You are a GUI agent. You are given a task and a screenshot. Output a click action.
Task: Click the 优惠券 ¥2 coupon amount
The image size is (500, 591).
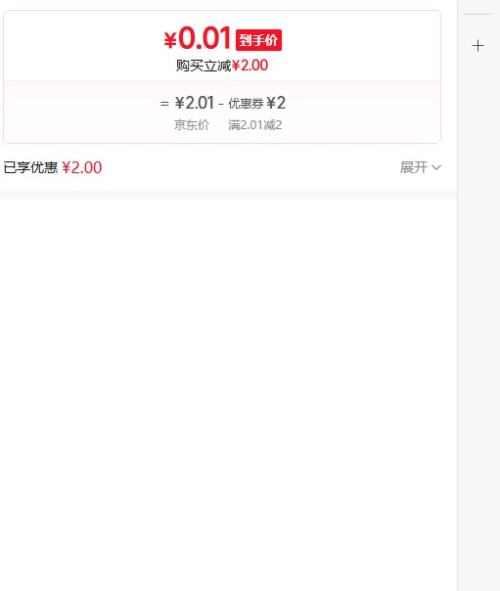point(257,103)
